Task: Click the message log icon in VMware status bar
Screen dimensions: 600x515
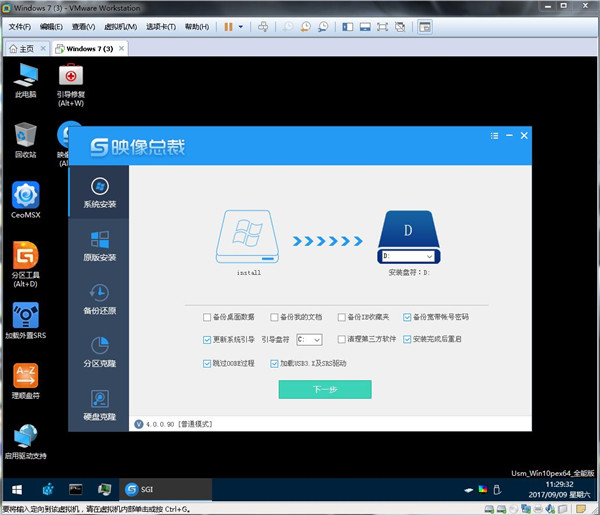Action: point(581,509)
